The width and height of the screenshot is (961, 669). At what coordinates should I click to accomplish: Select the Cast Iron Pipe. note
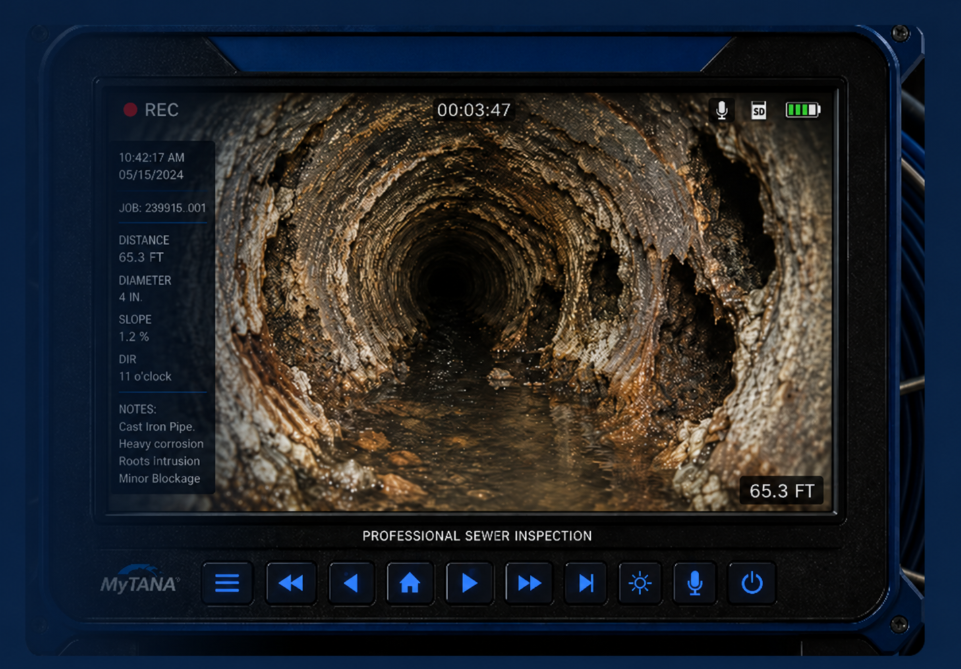tap(157, 426)
